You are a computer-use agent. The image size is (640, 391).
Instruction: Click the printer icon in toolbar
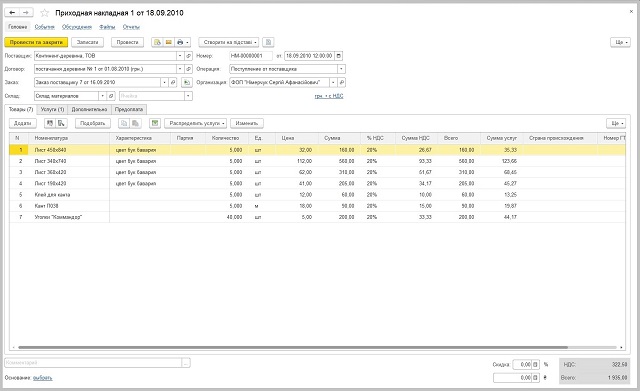click(x=180, y=42)
